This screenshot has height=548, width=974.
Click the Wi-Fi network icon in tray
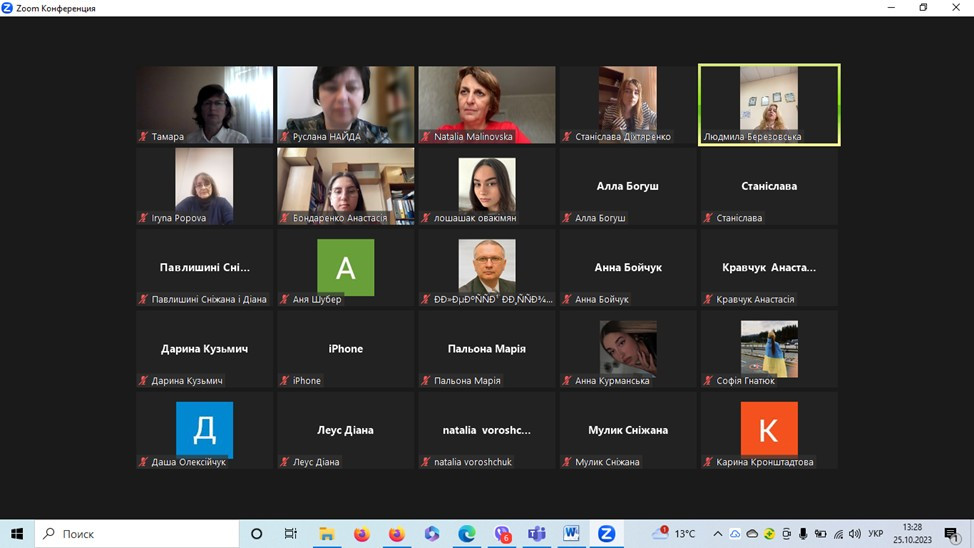(839, 534)
